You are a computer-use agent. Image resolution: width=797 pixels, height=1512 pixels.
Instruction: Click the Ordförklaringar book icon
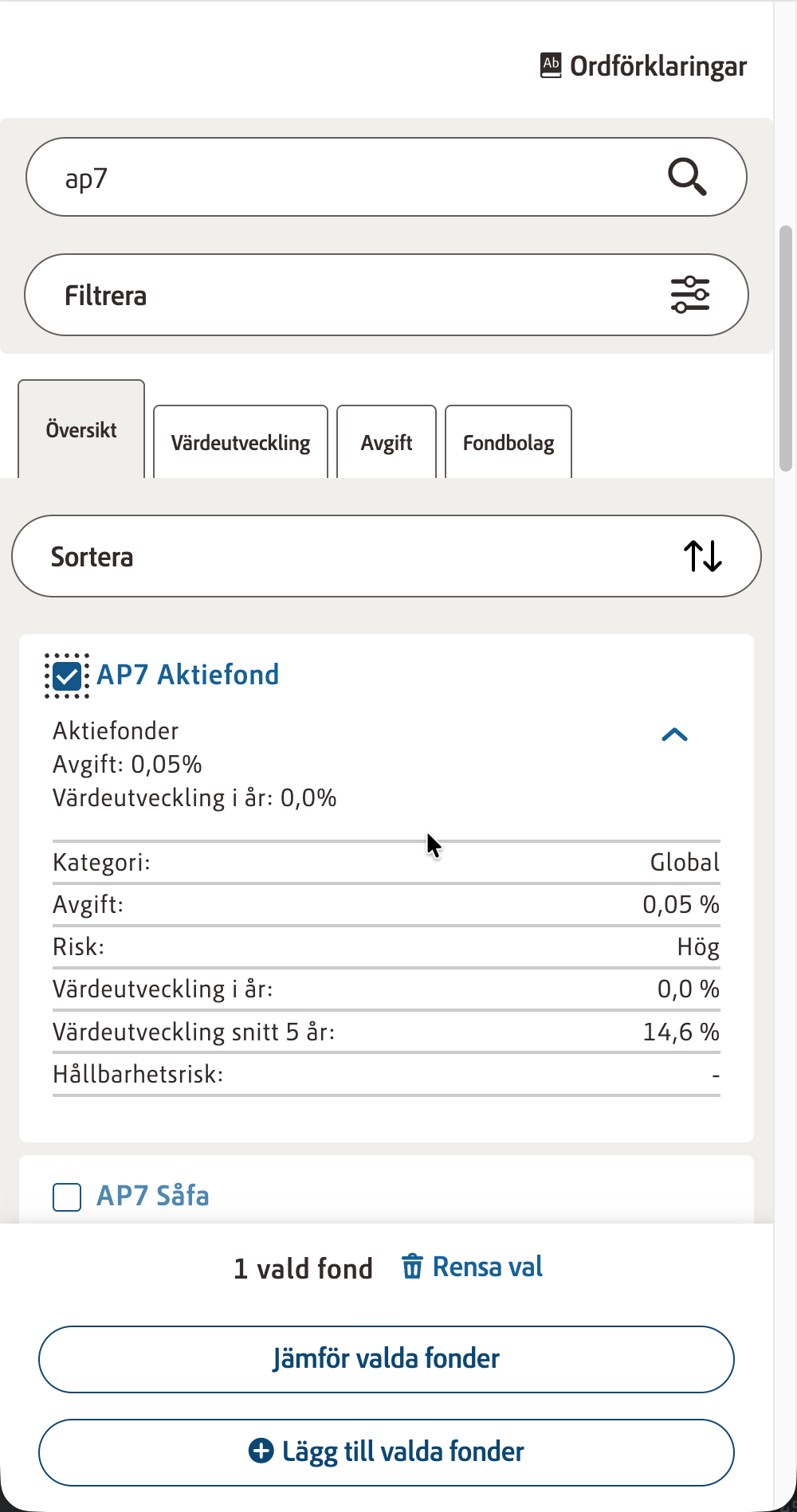[x=551, y=65]
